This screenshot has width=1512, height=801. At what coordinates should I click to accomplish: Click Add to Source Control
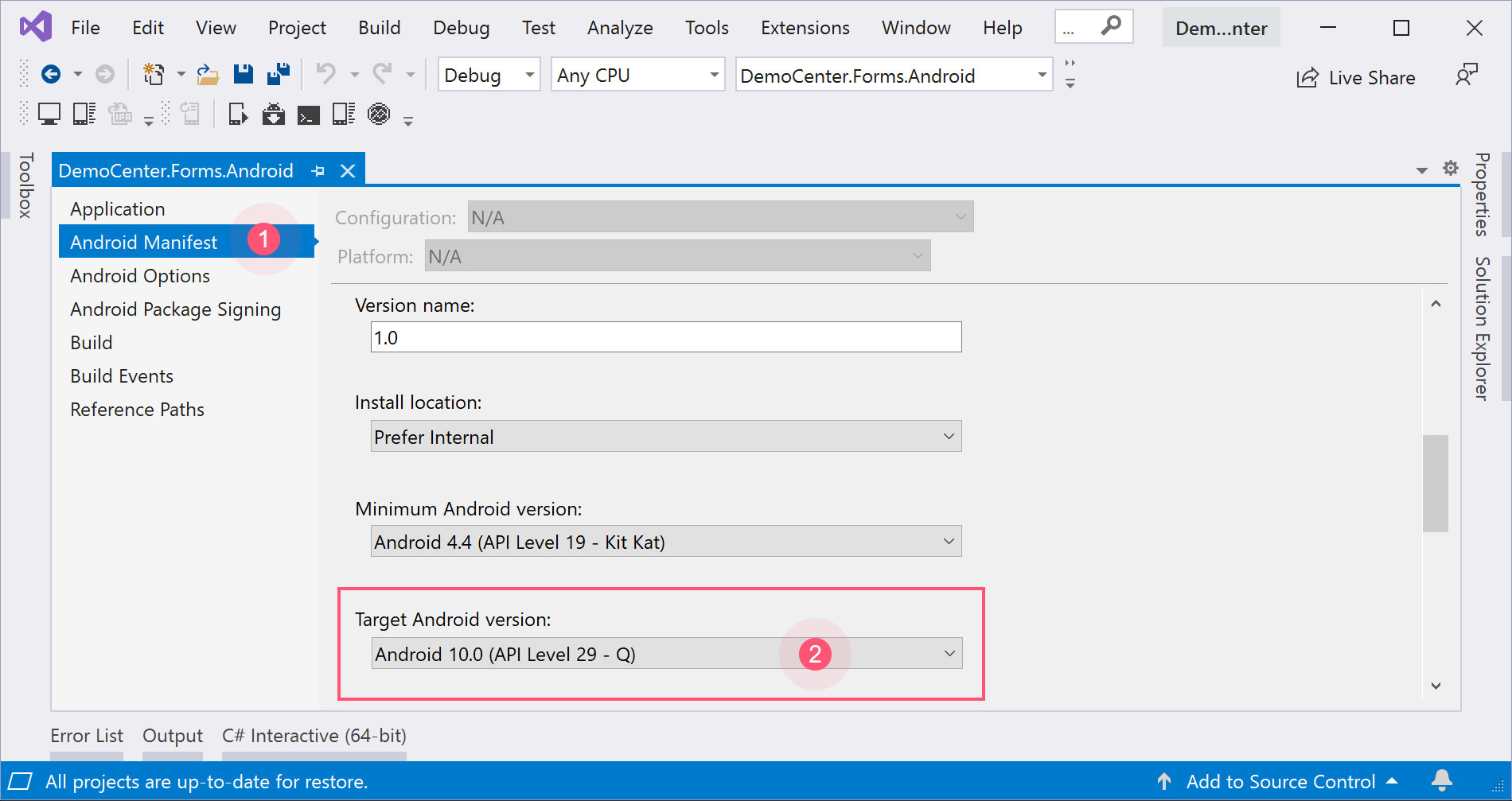pos(1280,782)
